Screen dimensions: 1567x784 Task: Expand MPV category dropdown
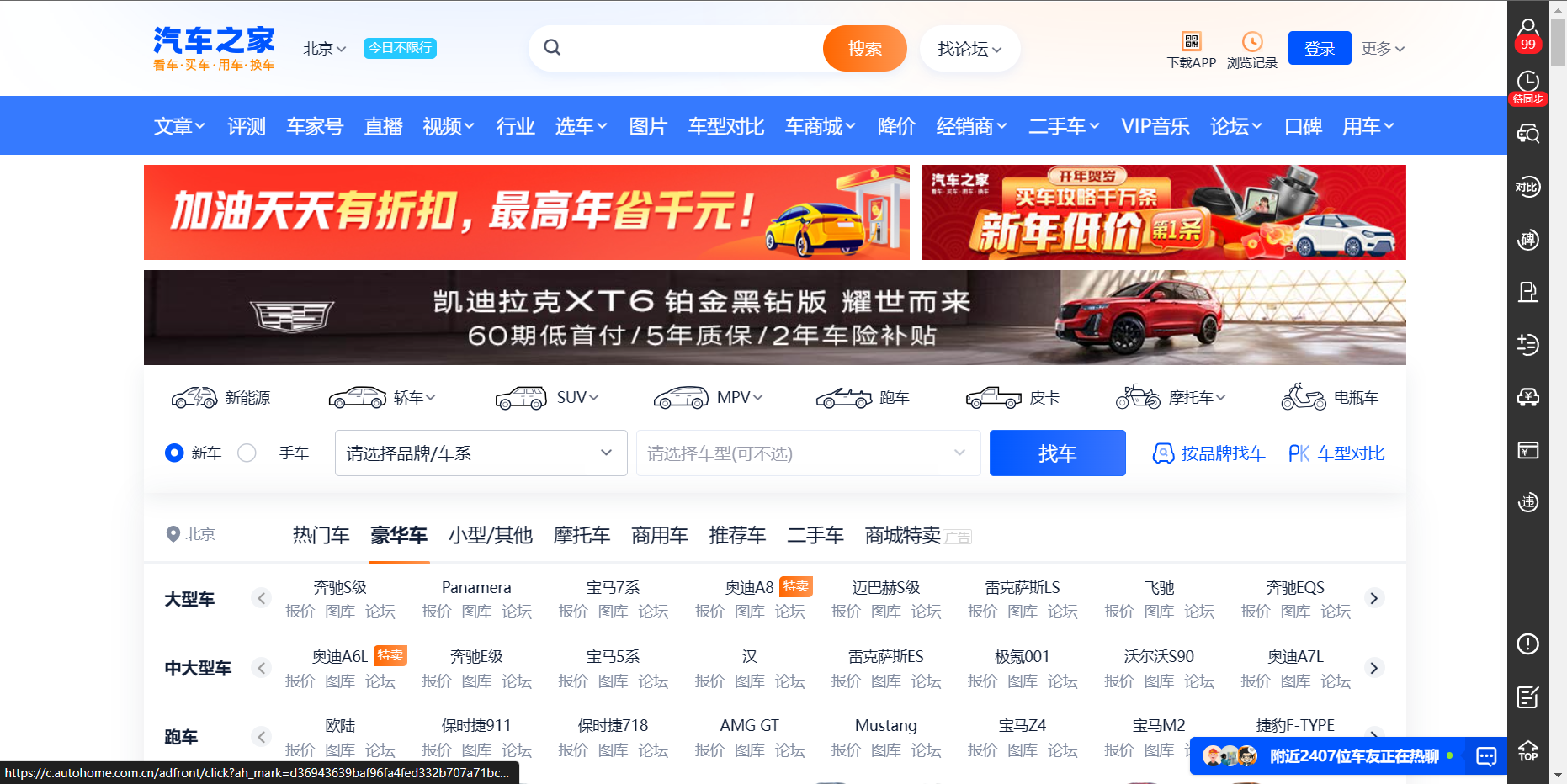[x=740, y=397]
